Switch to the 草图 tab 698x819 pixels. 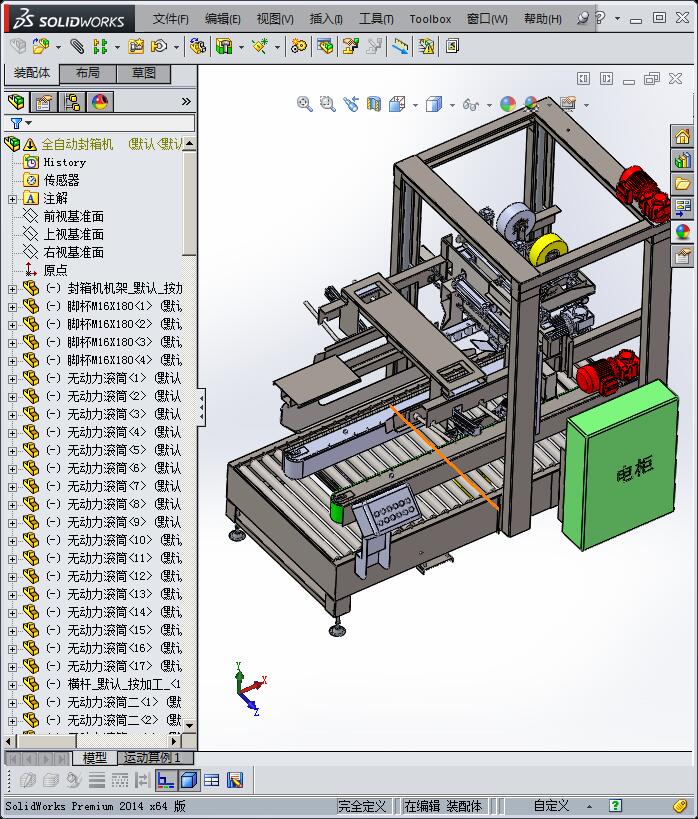click(x=144, y=73)
